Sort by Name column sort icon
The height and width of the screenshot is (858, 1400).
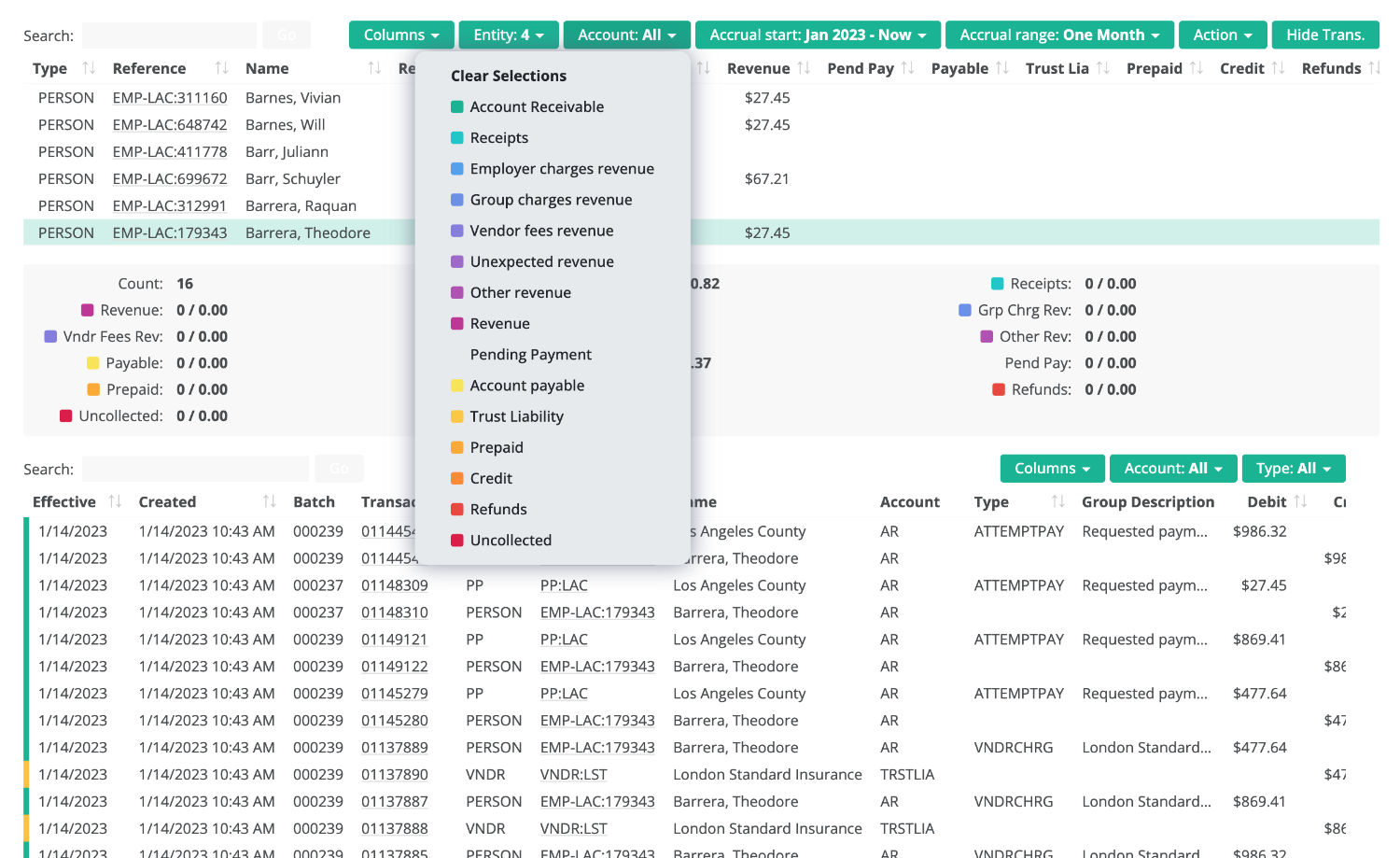click(374, 68)
